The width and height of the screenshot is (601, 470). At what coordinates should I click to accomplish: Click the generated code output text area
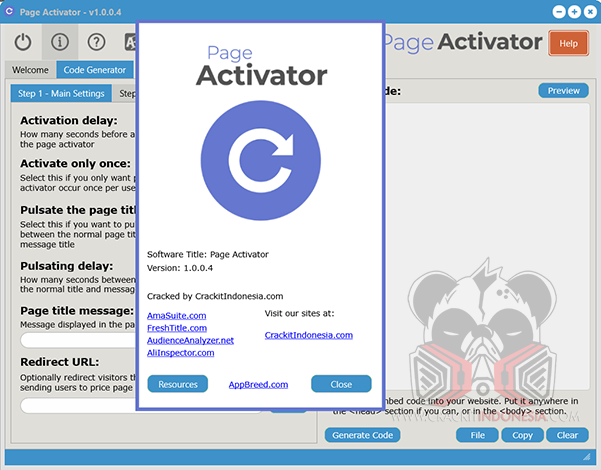(487, 245)
